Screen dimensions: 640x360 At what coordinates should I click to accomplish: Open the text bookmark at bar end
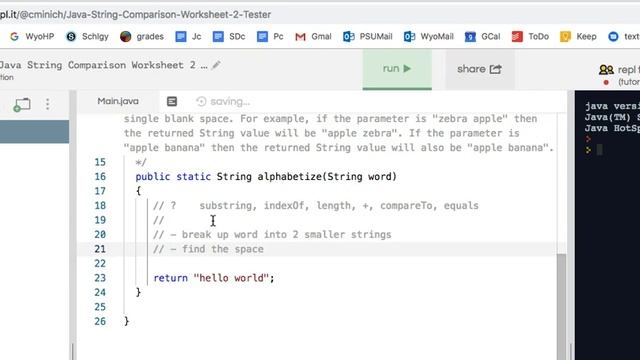point(624,37)
